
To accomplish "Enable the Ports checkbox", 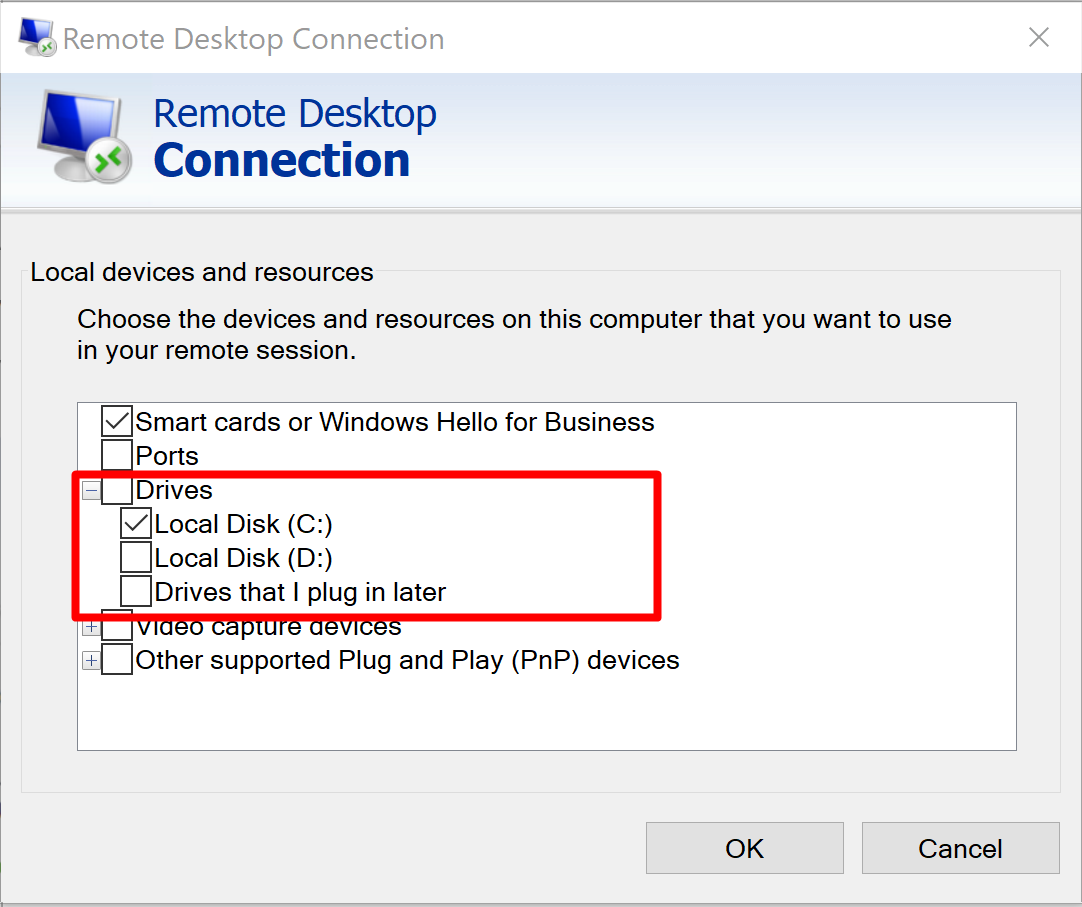I will (116, 455).
